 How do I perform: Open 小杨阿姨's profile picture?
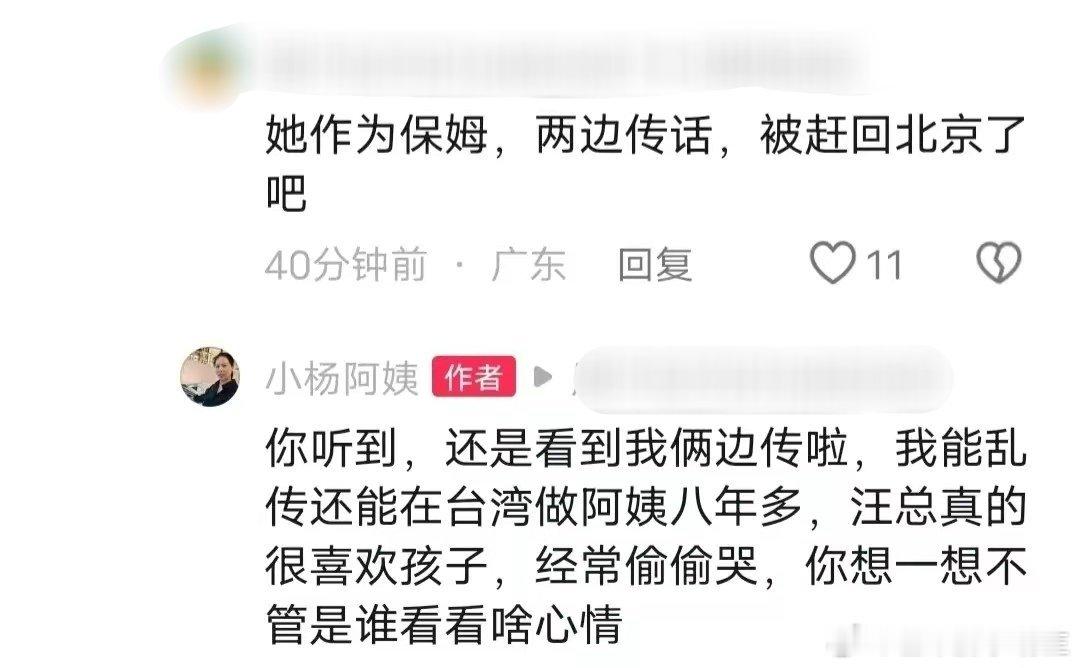tap(210, 377)
